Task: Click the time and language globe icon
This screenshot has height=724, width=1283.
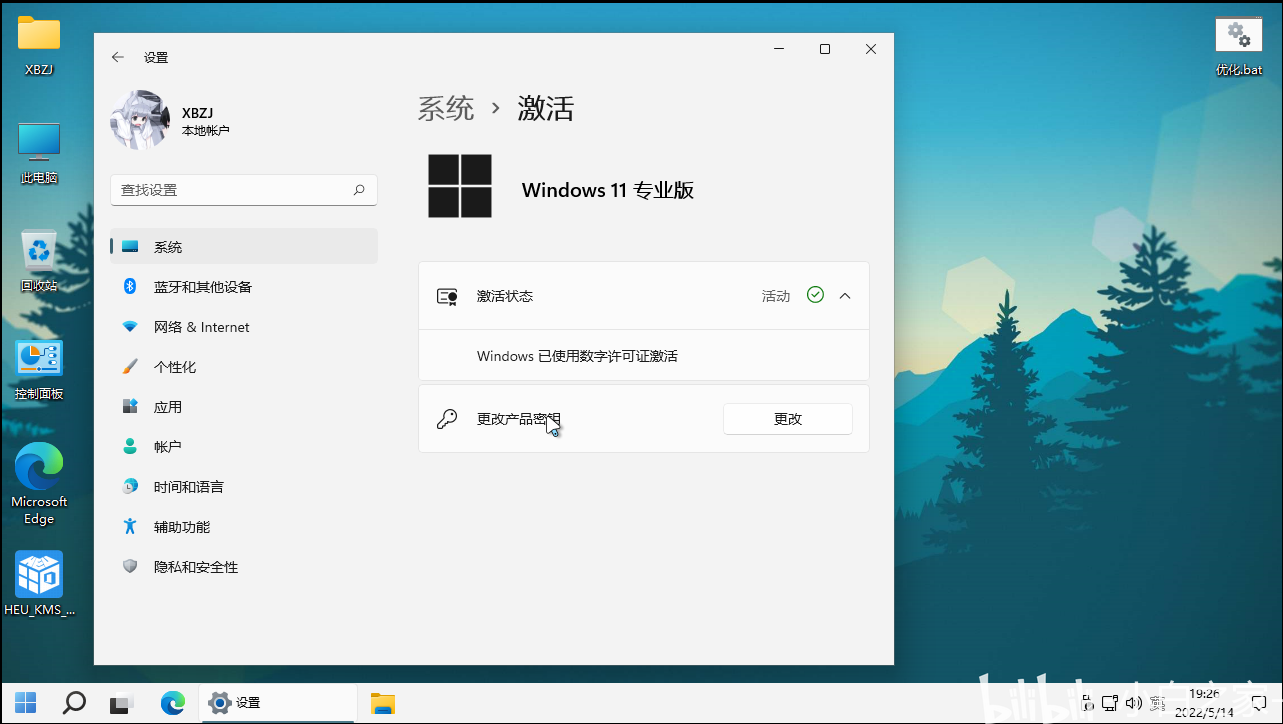Action: (130, 486)
